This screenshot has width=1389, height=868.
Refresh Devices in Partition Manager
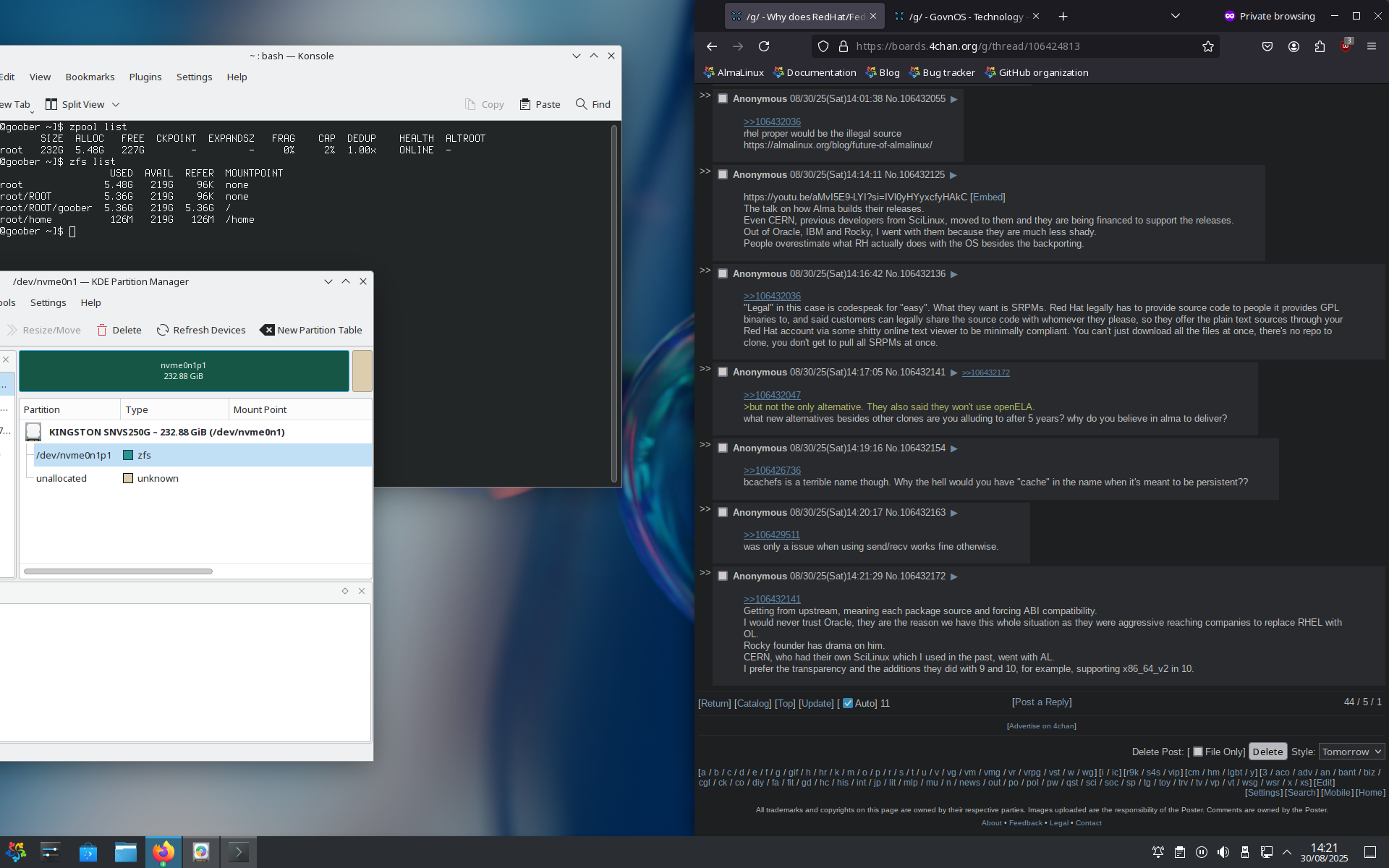point(201,330)
